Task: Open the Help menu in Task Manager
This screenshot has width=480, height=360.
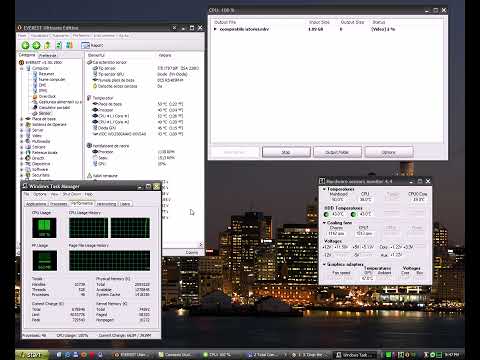Action: tap(88, 194)
